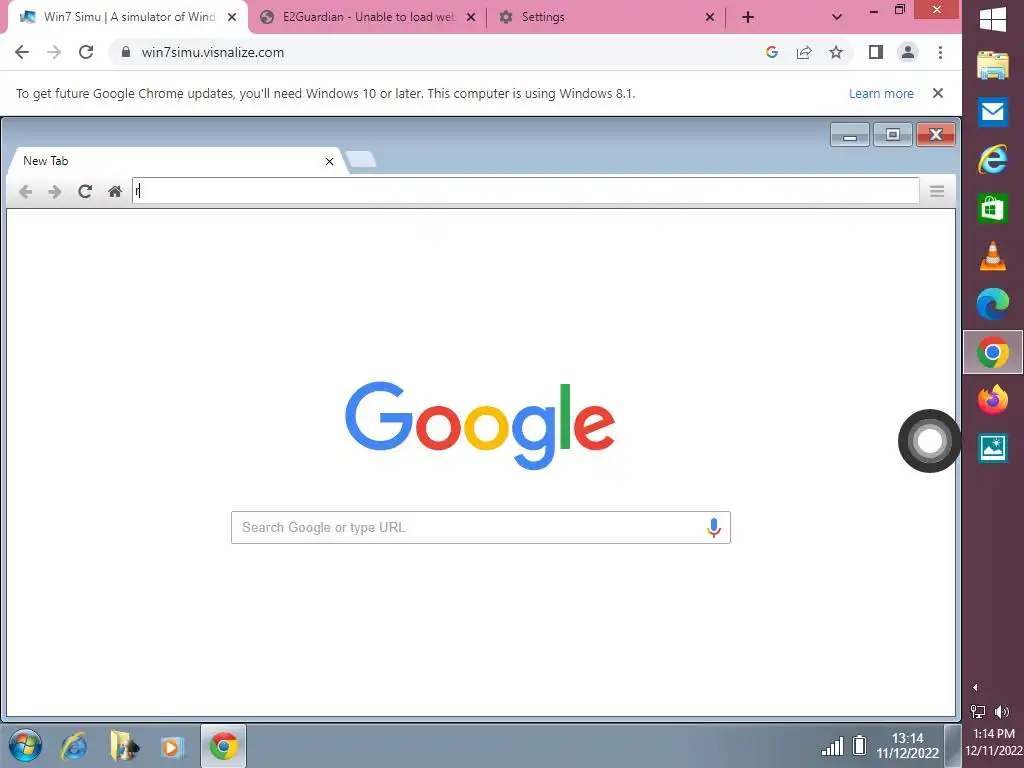Image resolution: width=1024 pixels, height=768 pixels.
Task: Switch to the Win7 Simu tab
Action: click(x=129, y=17)
